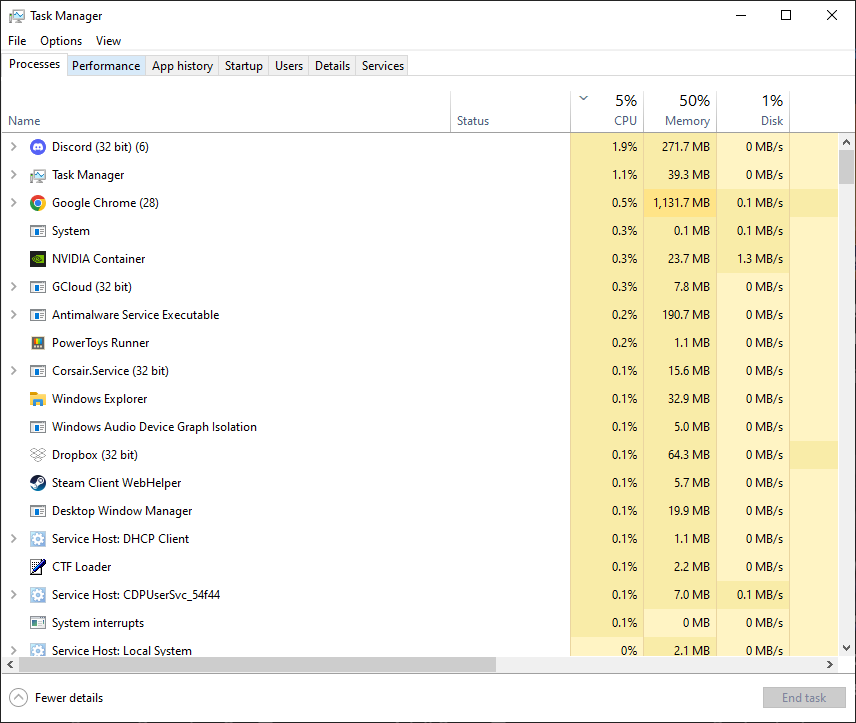856x723 pixels.
Task: Click the Windows Explorer folder icon
Action: tap(38, 399)
